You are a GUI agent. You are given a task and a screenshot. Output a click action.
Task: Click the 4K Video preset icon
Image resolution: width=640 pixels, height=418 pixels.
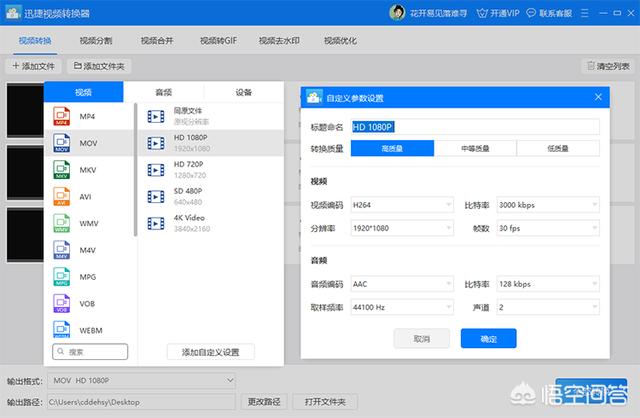tap(155, 222)
